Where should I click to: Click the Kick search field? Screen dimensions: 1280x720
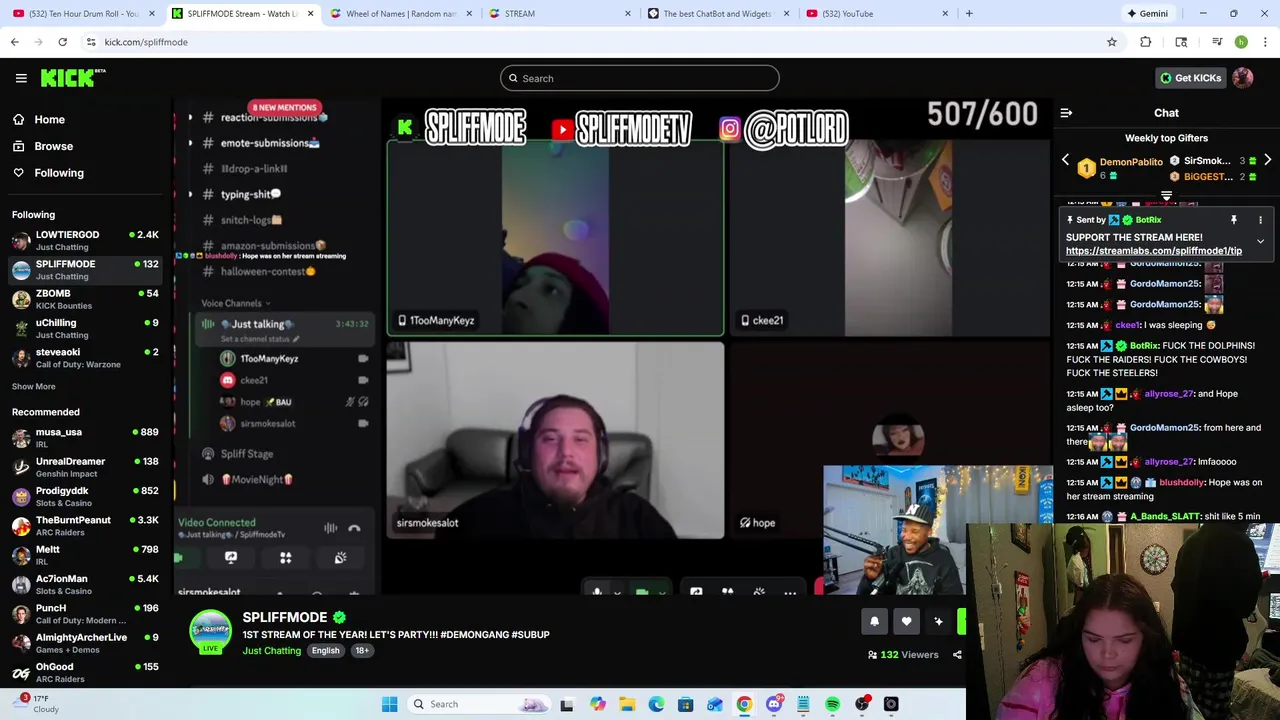[x=640, y=78]
